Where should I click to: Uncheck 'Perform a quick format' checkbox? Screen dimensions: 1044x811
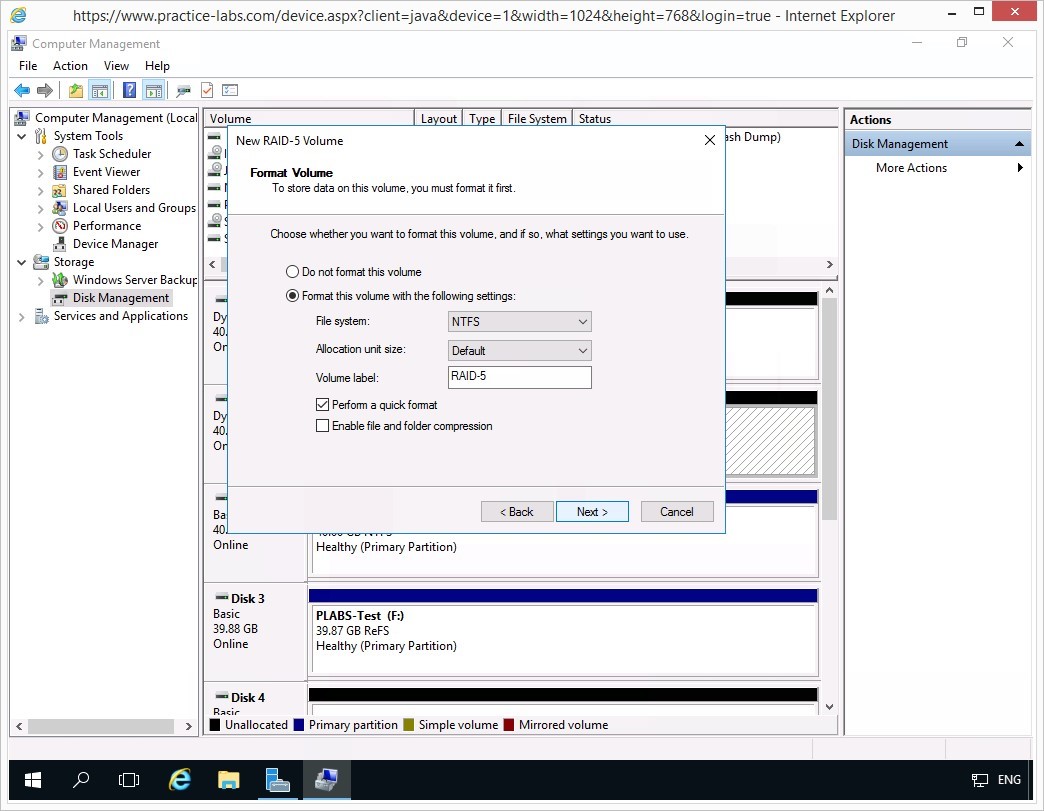[x=322, y=405]
